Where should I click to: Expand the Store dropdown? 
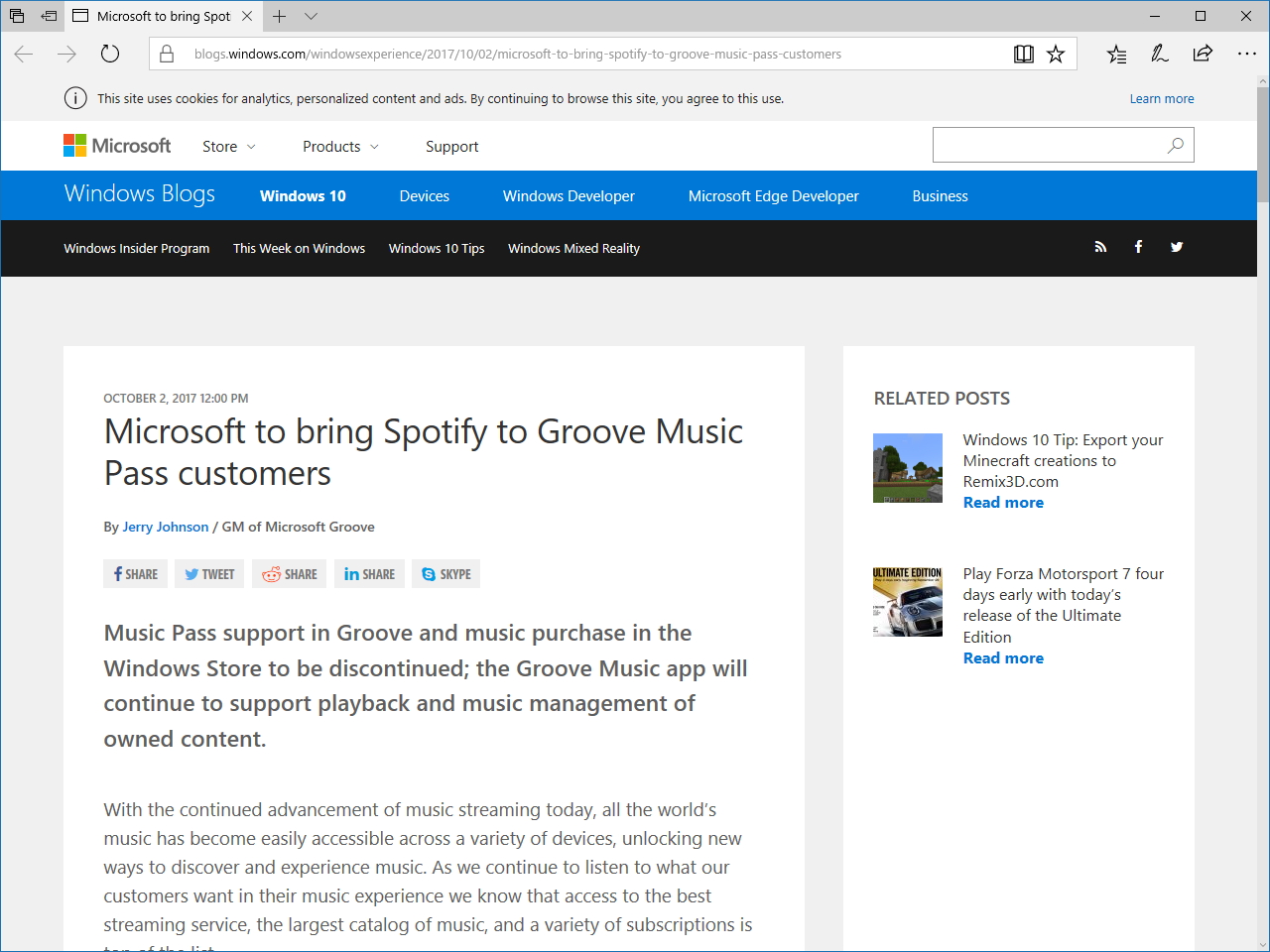point(229,146)
